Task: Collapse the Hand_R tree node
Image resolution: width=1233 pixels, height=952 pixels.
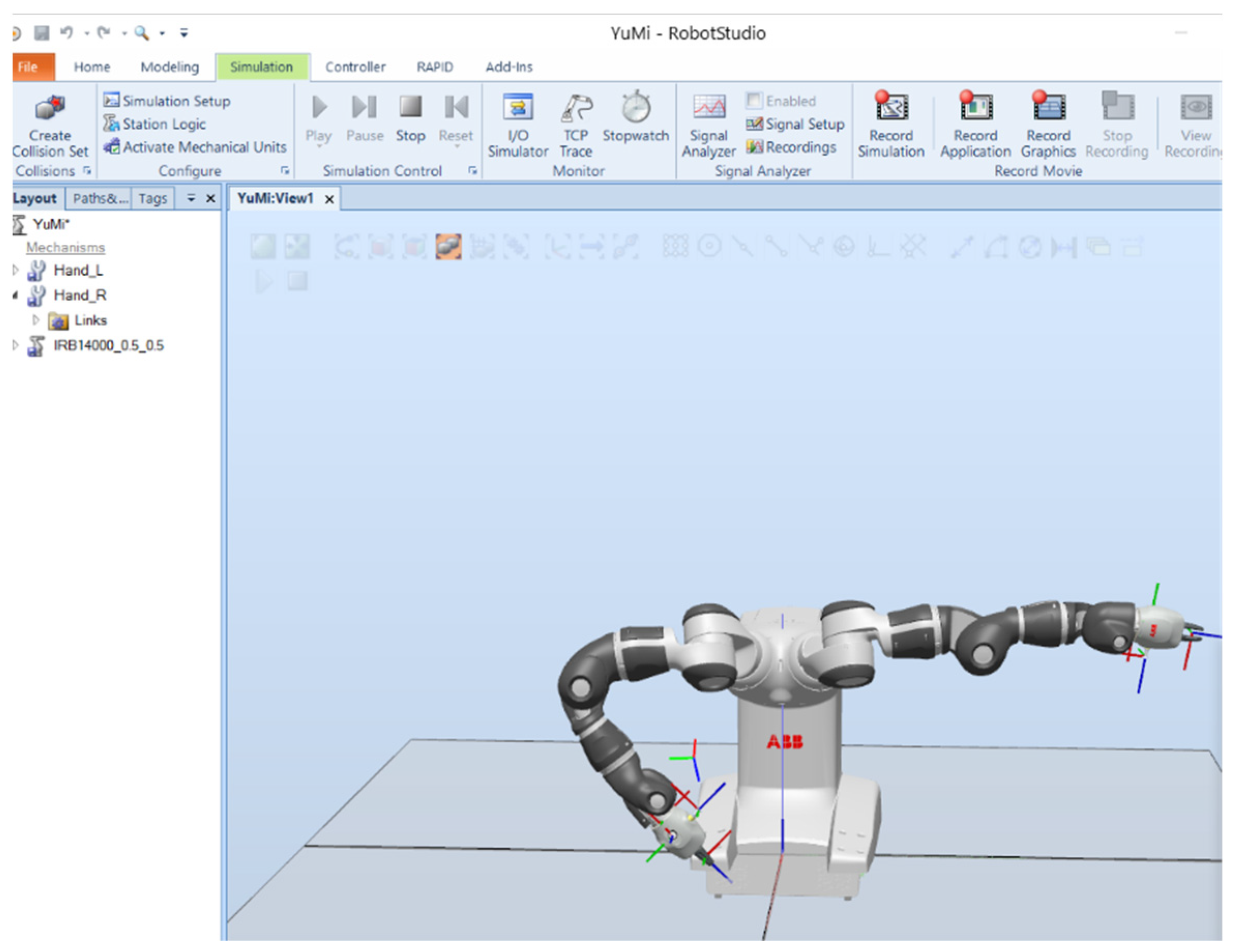Action: [x=15, y=295]
